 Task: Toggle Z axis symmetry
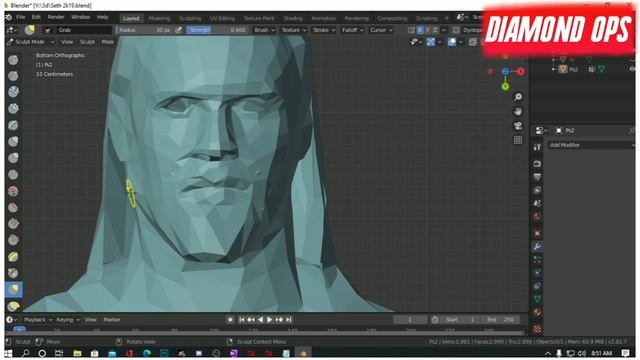coord(435,30)
